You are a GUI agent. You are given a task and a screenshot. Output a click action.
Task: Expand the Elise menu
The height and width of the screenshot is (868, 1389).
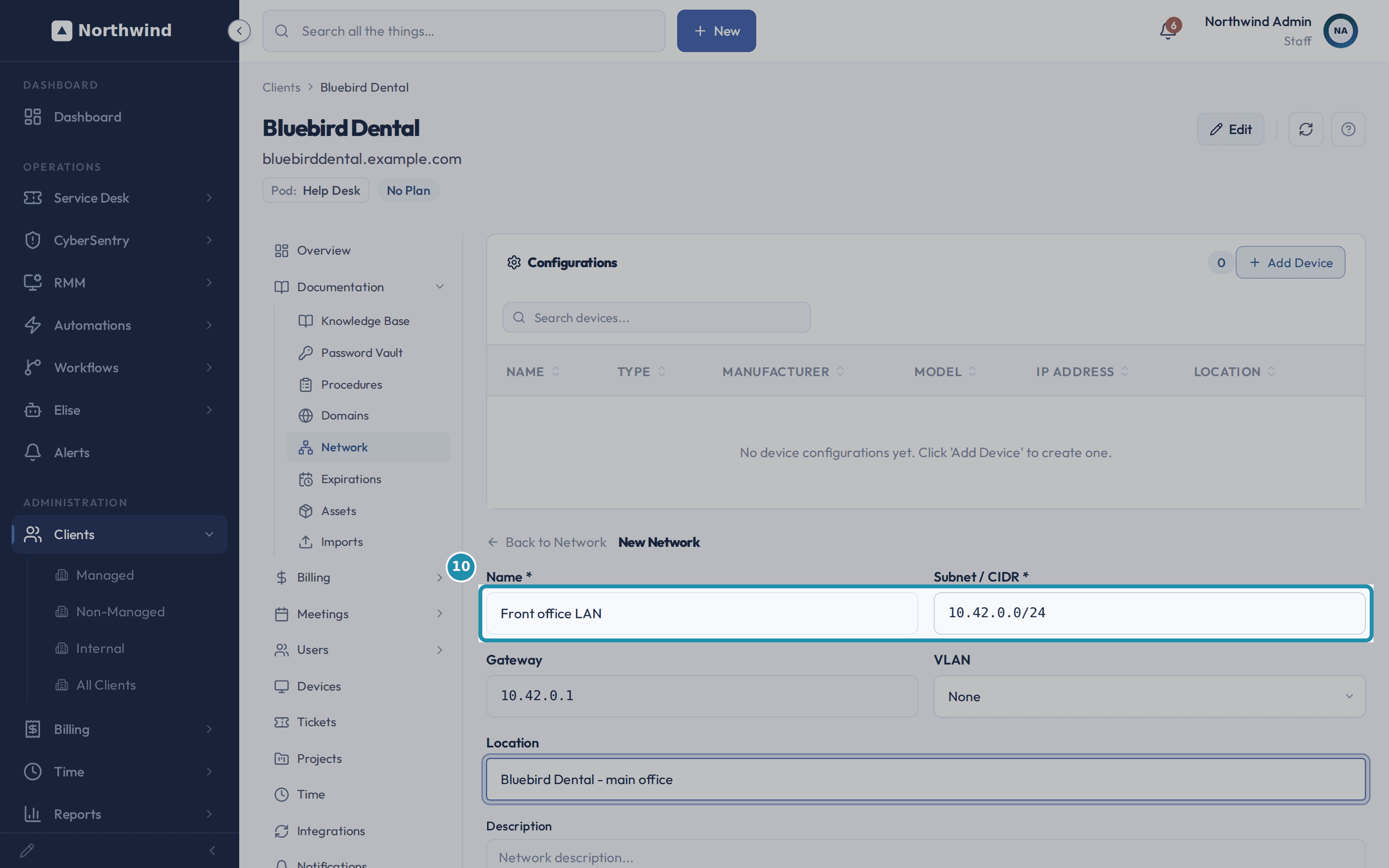tap(120, 410)
